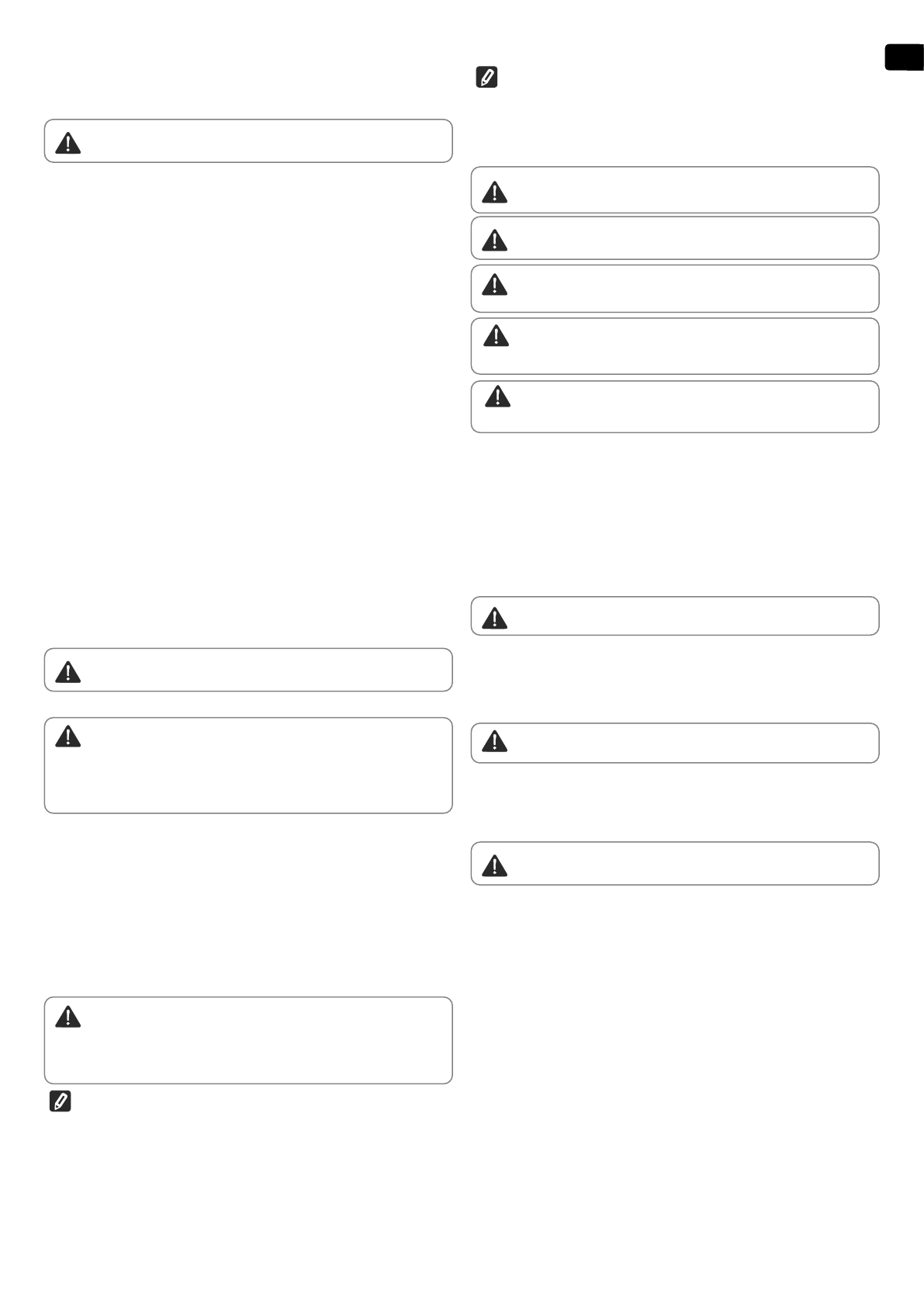Select the warning icon in the right column's second box
Viewport: 924px width, 1307px height.
(495, 241)
